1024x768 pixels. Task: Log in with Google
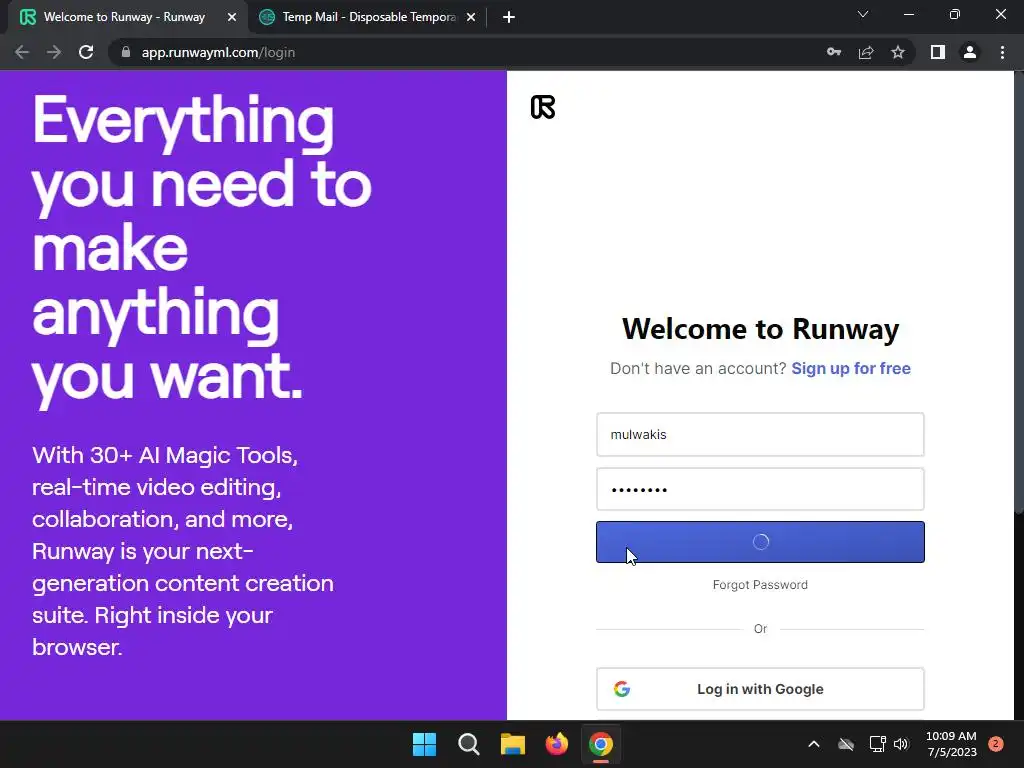[x=760, y=689]
